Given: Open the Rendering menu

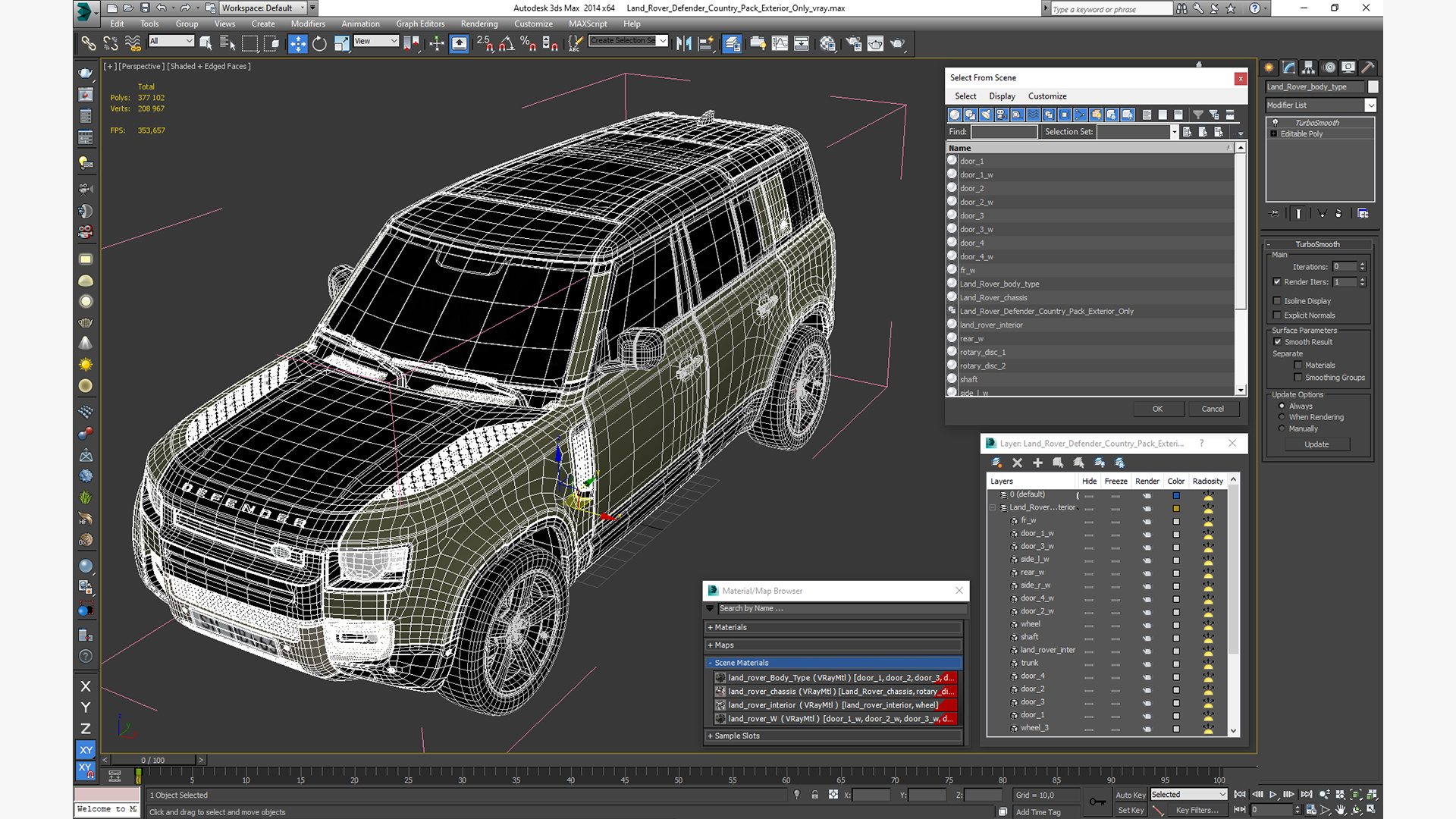Looking at the screenshot, I should tap(479, 24).
